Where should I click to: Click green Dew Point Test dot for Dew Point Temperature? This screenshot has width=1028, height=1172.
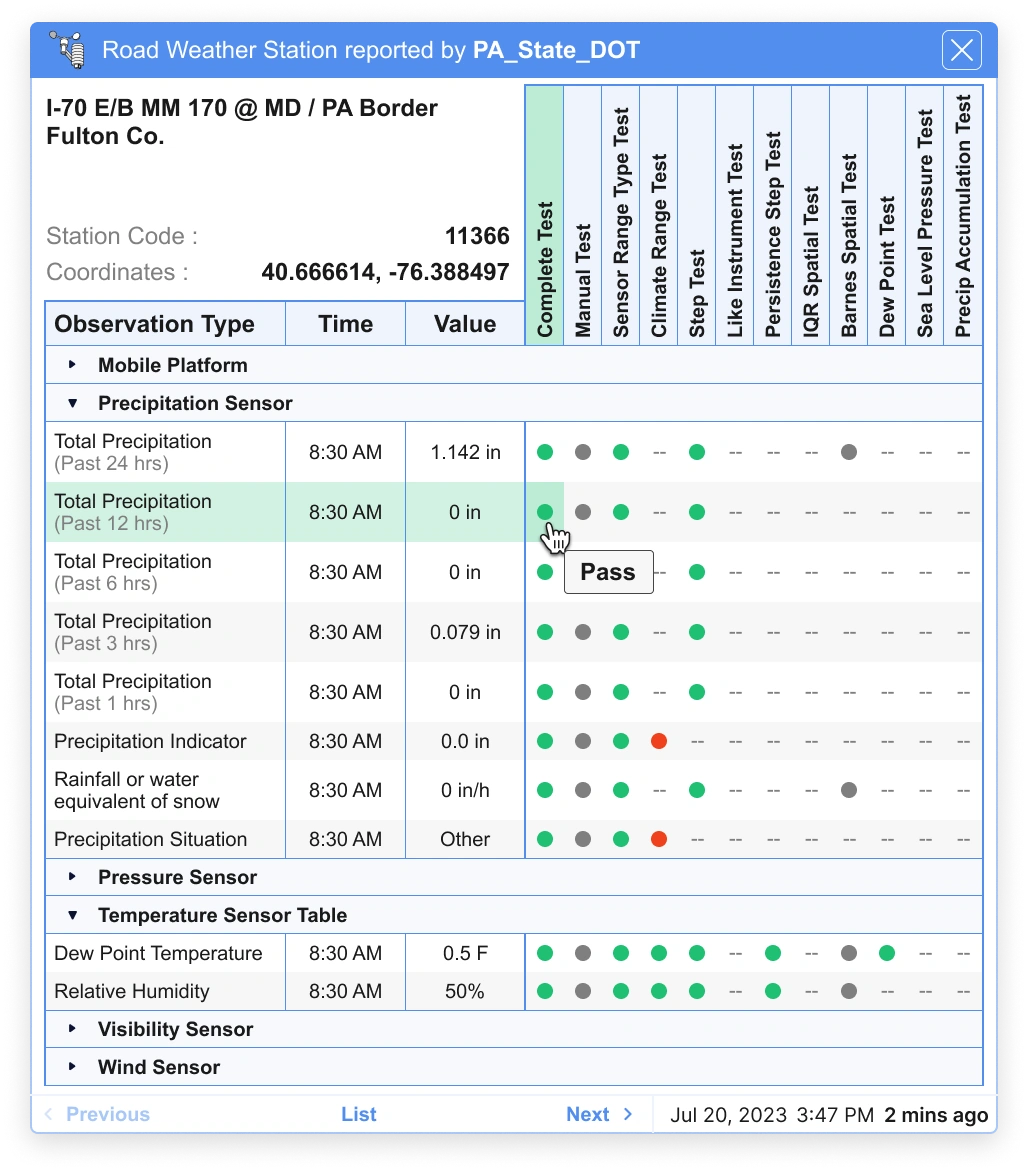click(886, 953)
